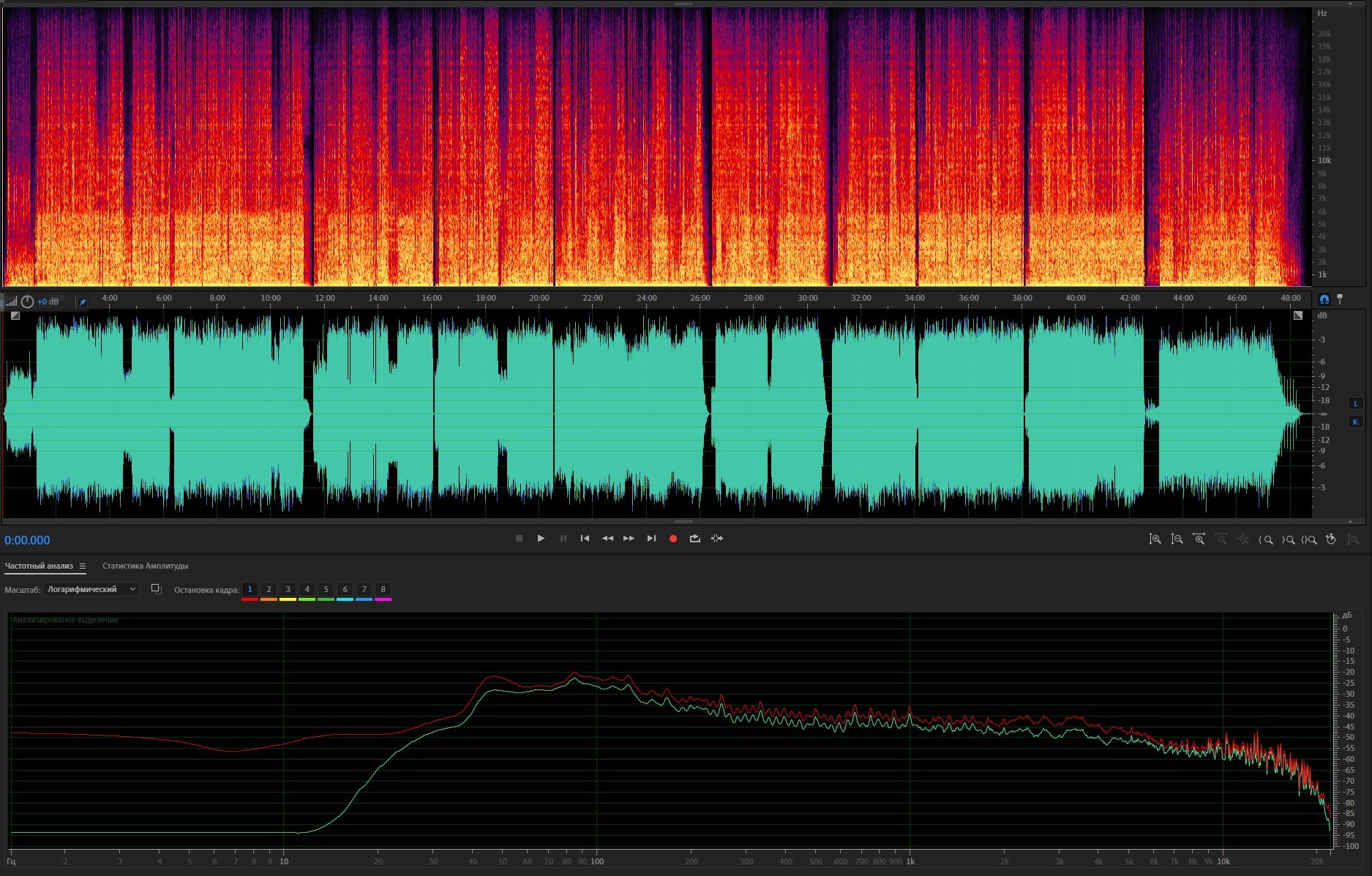Click the HUD volume gain knob
The height and width of the screenshot is (876, 1372).
pos(27,302)
